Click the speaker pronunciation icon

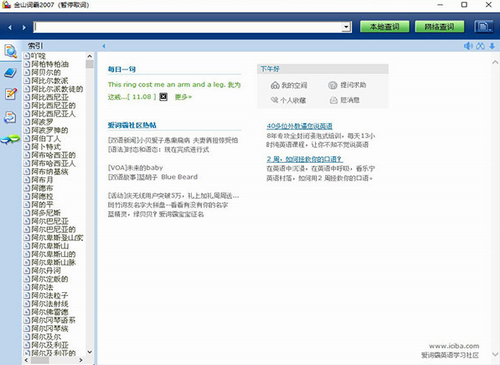[x=468, y=46]
